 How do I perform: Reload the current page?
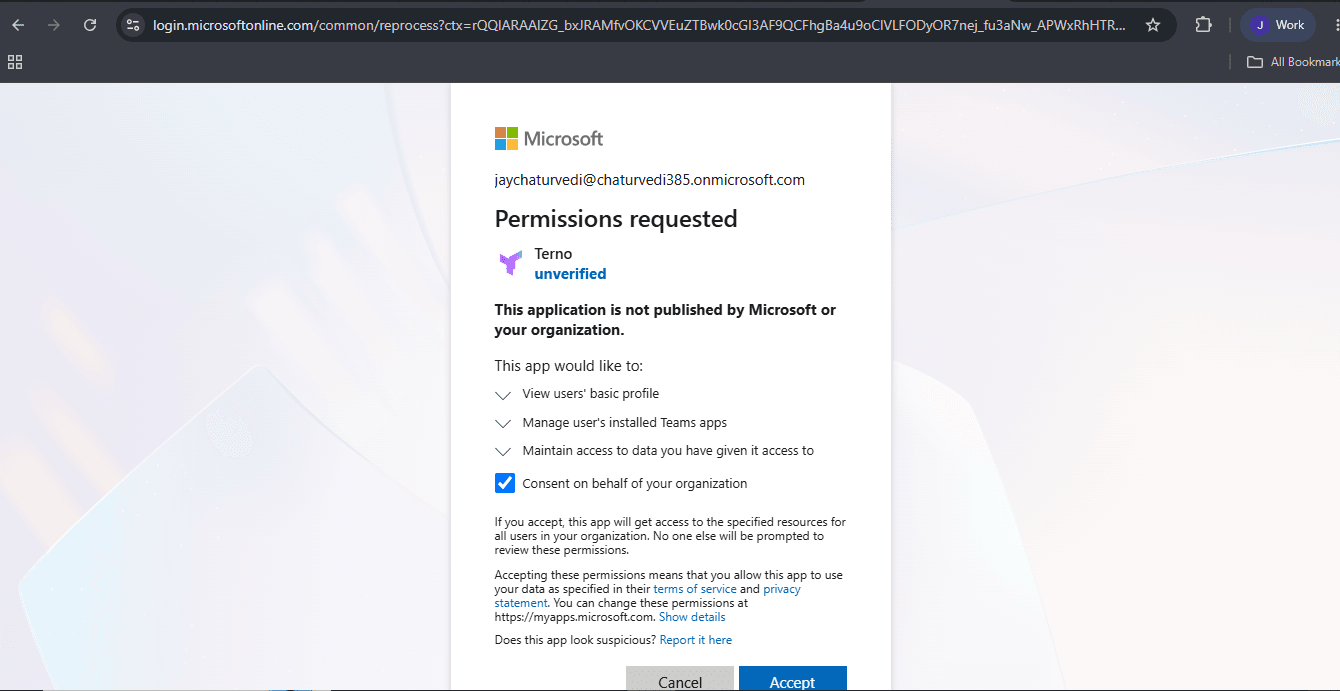[90, 25]
